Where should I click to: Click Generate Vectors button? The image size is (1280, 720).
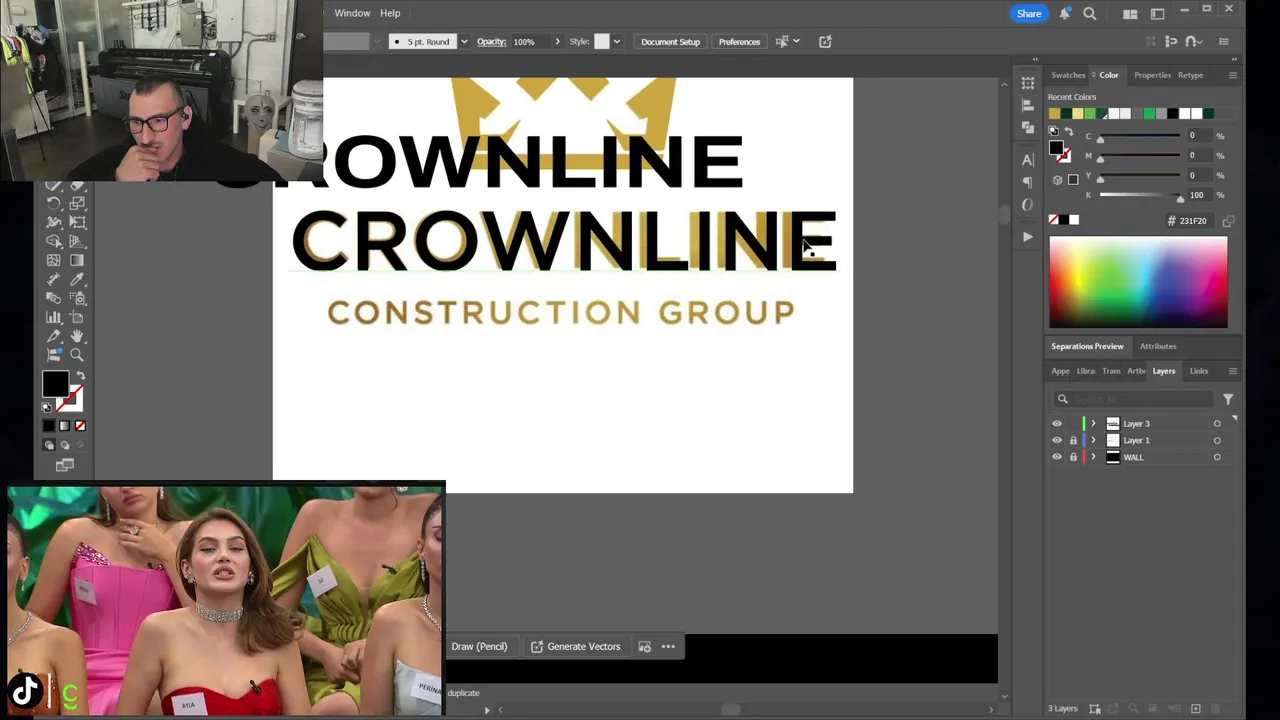pos(575,647)
